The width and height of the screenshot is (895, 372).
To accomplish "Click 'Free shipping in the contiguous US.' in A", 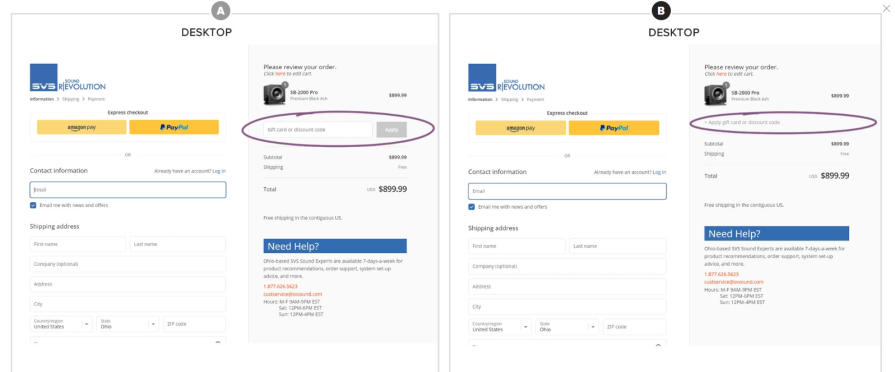I will tap(303, 218).
